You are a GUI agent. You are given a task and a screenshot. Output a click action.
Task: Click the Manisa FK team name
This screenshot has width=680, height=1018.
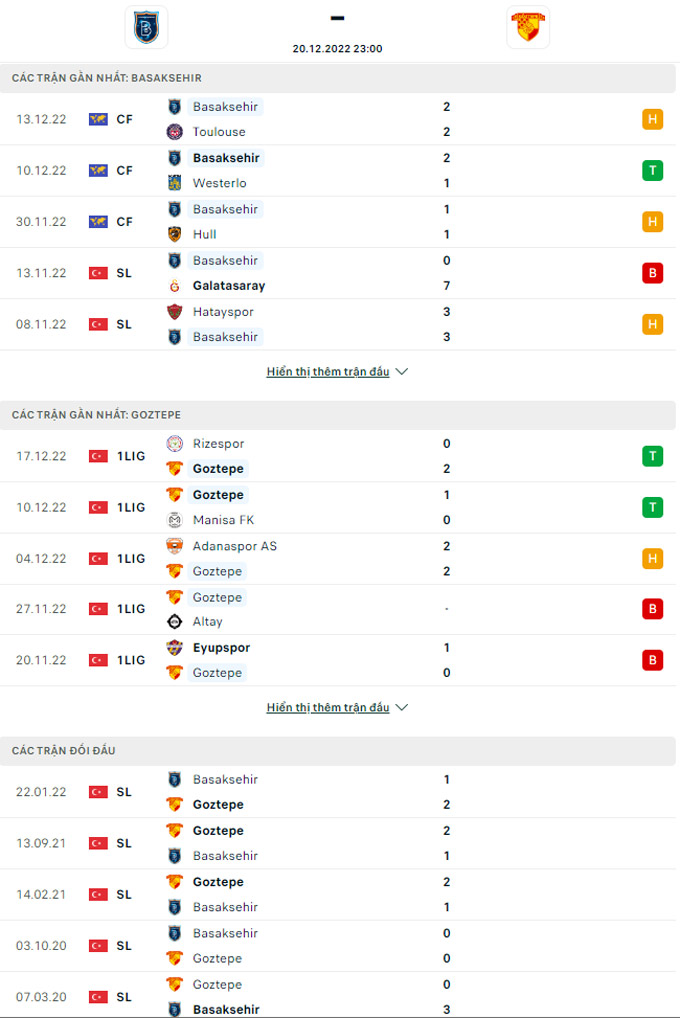[223, 520]
